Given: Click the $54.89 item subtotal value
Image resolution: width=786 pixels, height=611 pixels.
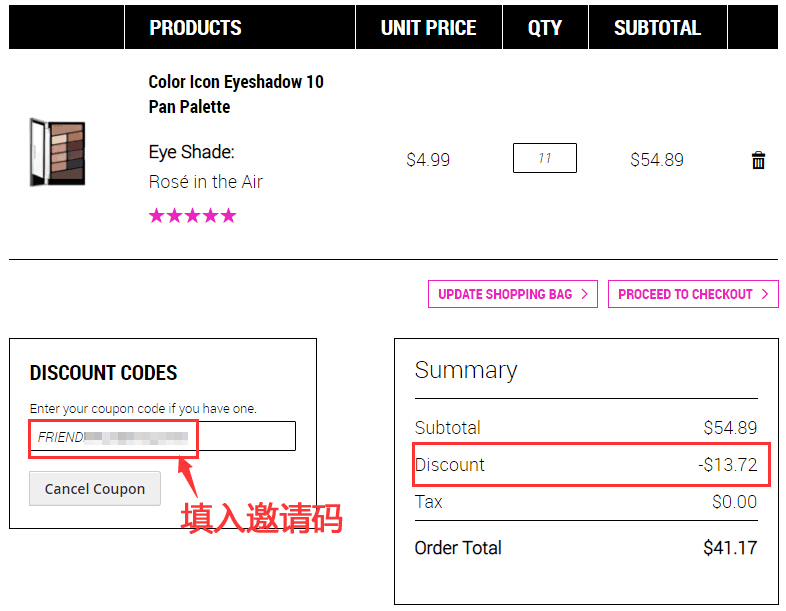Looking at the screenshot, I should [x=657, y=159].
